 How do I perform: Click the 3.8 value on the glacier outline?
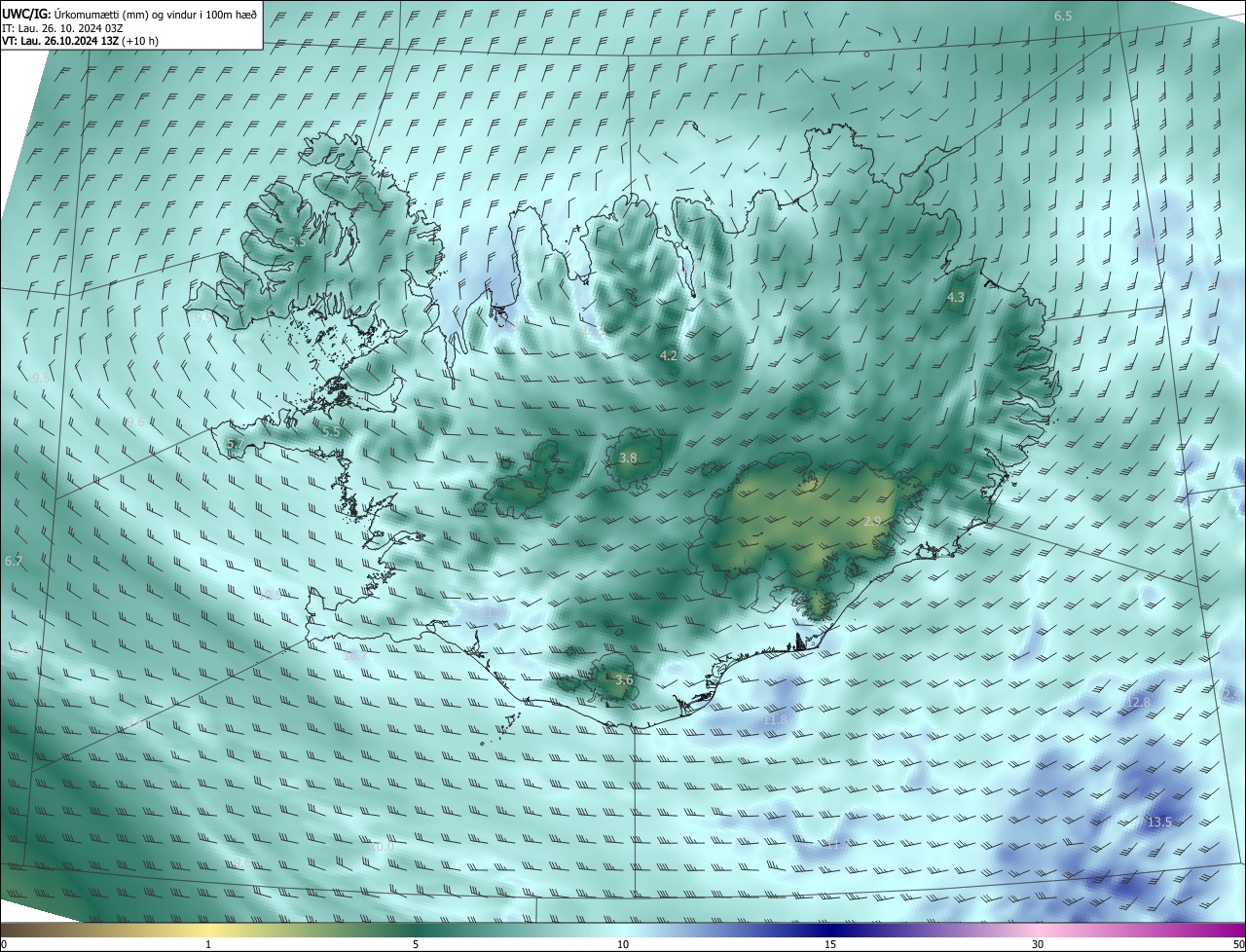tap(628, 458)
